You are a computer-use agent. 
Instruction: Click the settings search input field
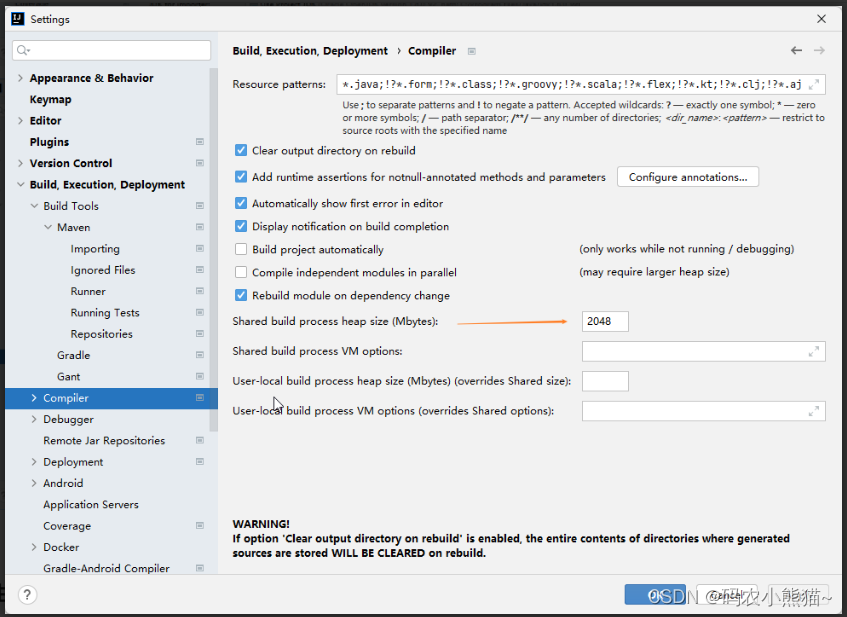coord(111,50)
